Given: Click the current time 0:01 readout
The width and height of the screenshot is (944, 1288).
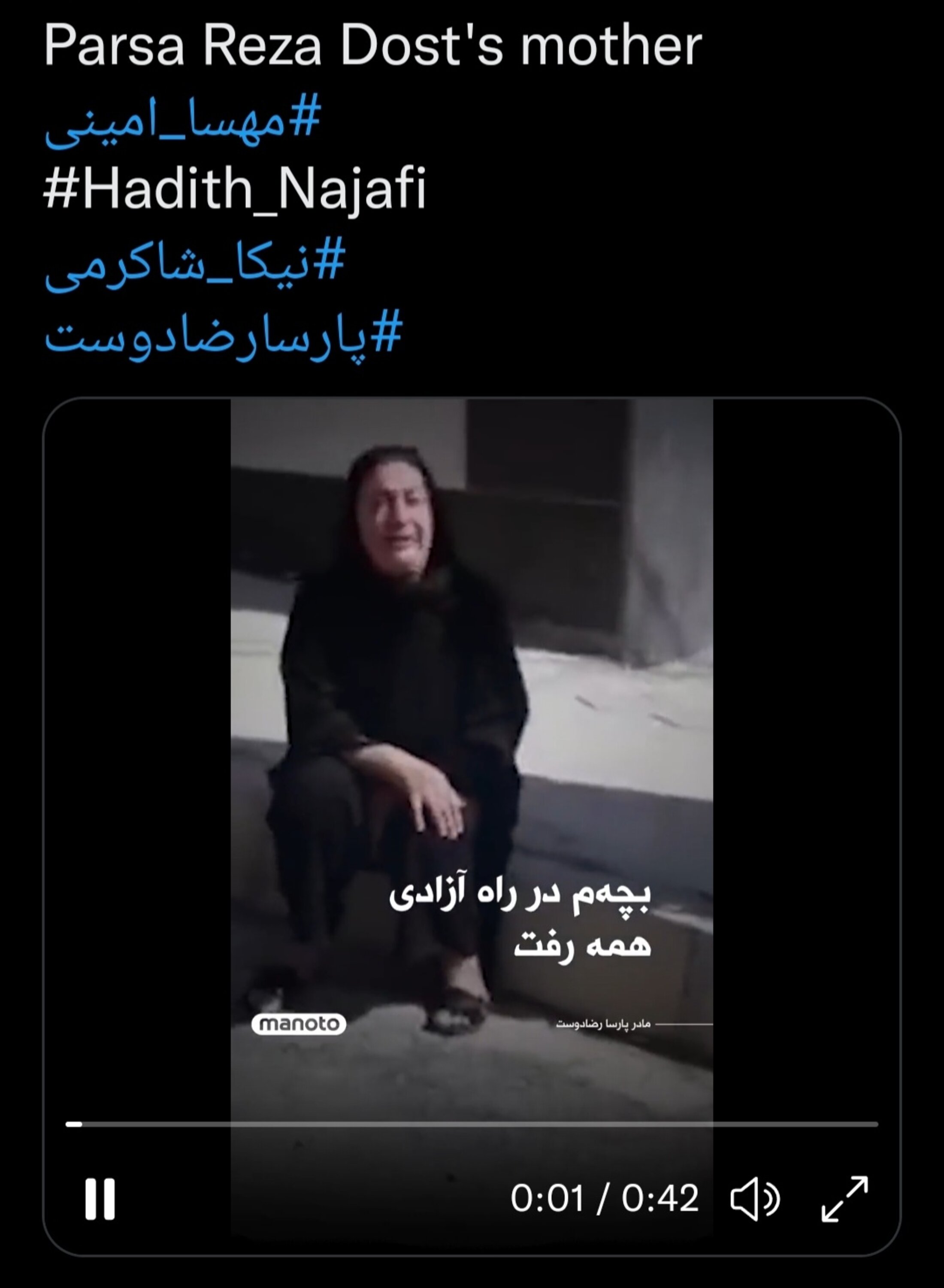Looking at the screenshot, I should (x=547, y=1198).
